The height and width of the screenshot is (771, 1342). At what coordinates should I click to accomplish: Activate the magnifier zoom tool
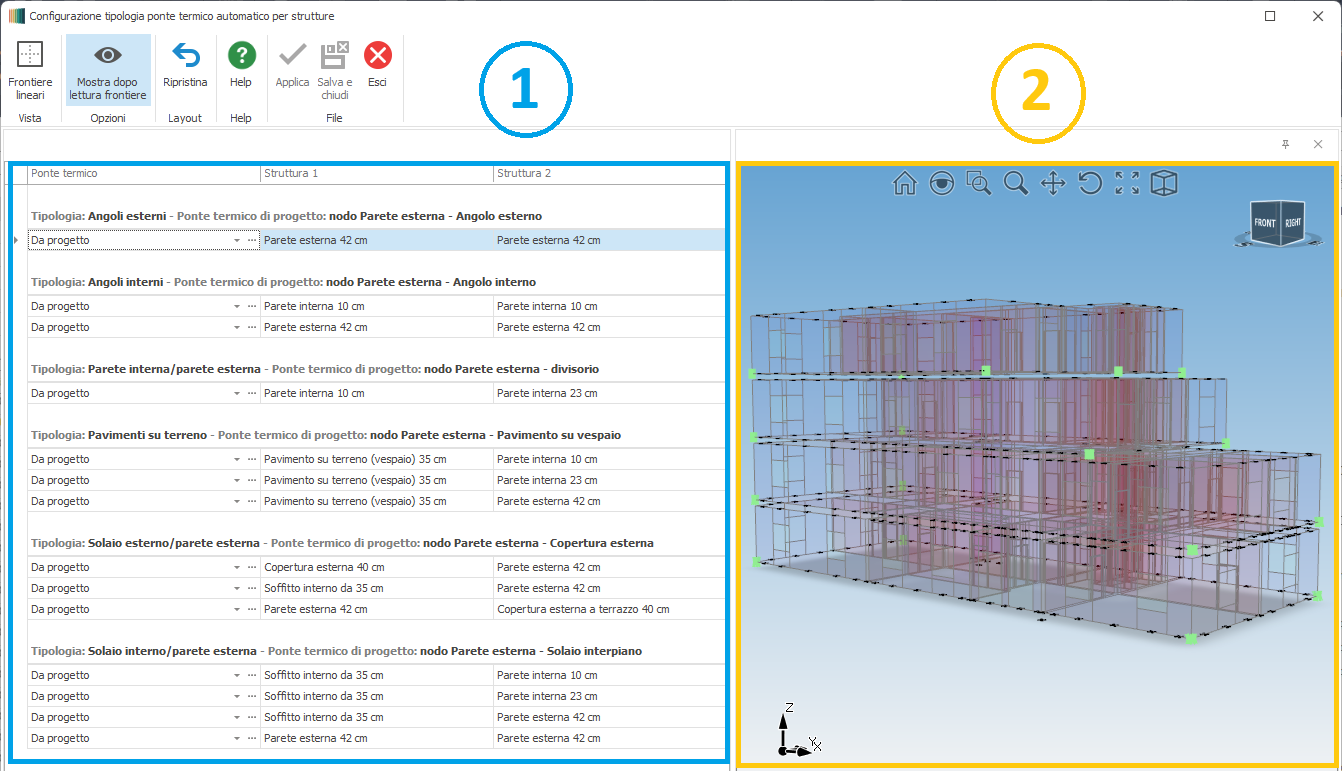(1016, 183)
